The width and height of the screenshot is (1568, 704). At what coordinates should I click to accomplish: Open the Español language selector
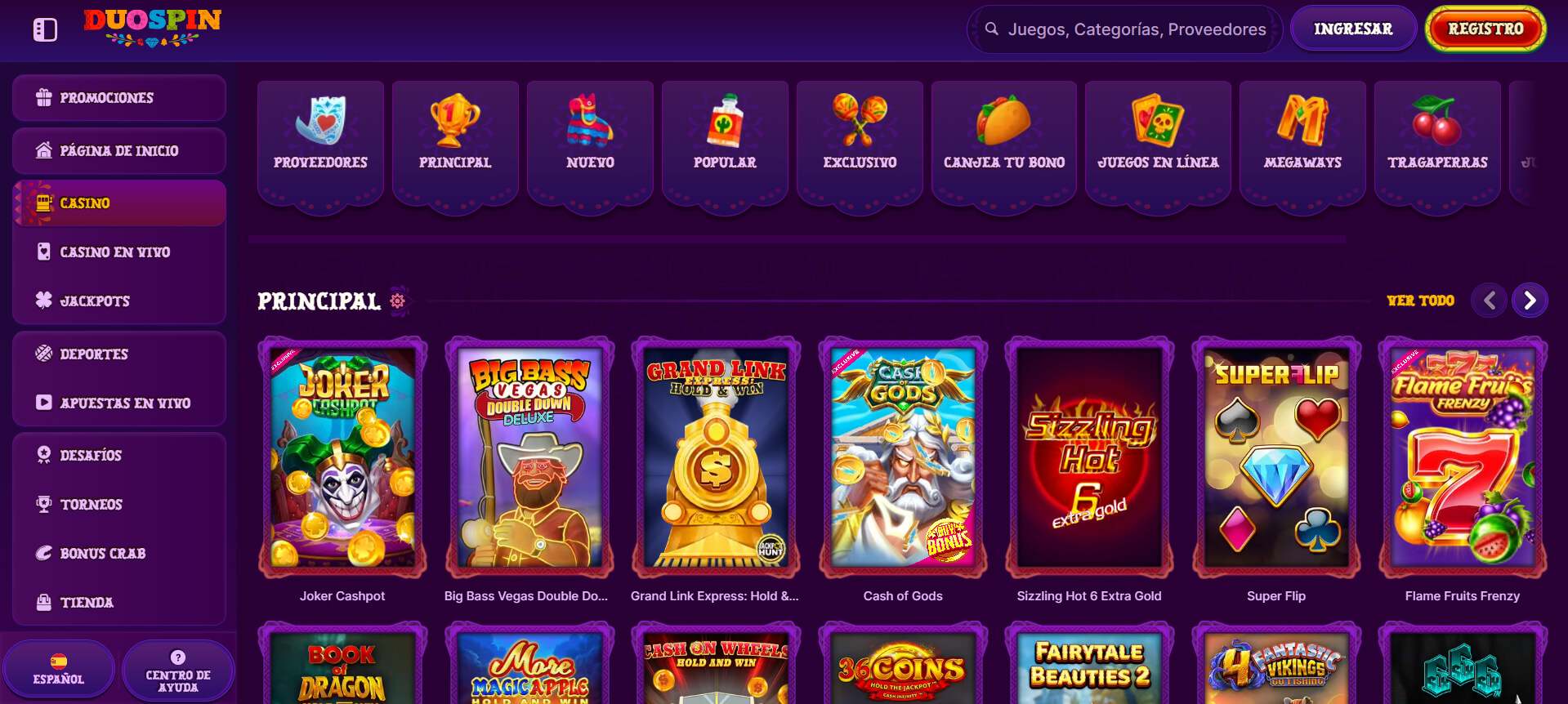58,669
